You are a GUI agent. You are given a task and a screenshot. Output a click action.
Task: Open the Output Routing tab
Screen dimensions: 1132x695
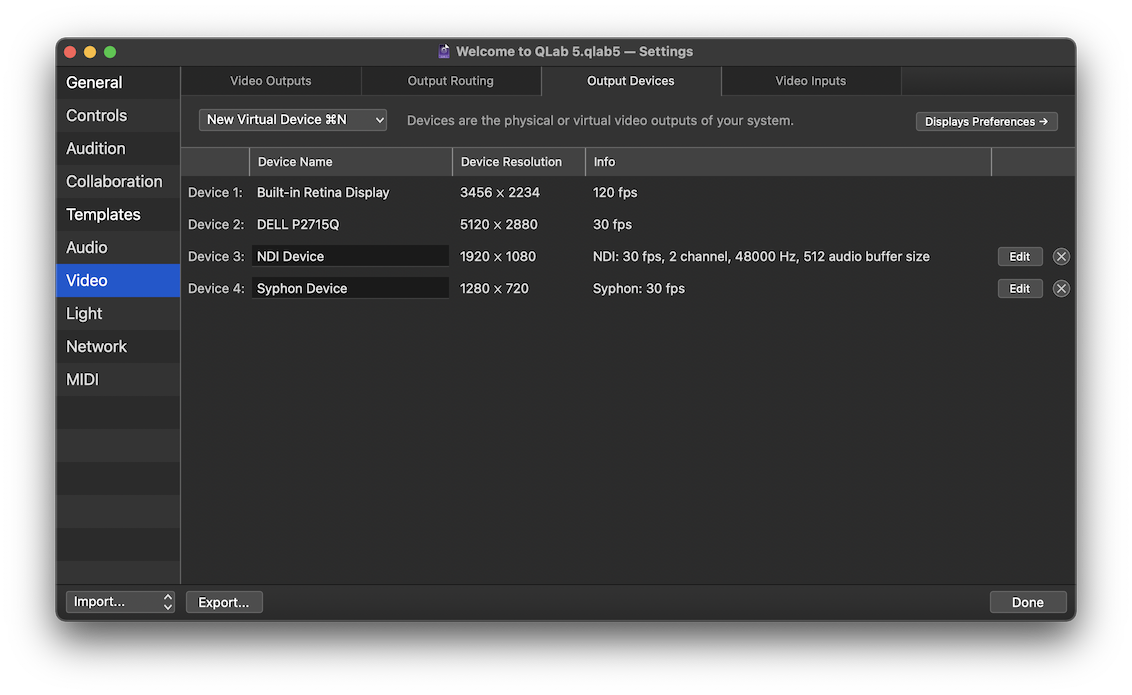click(x=451, y=81)
